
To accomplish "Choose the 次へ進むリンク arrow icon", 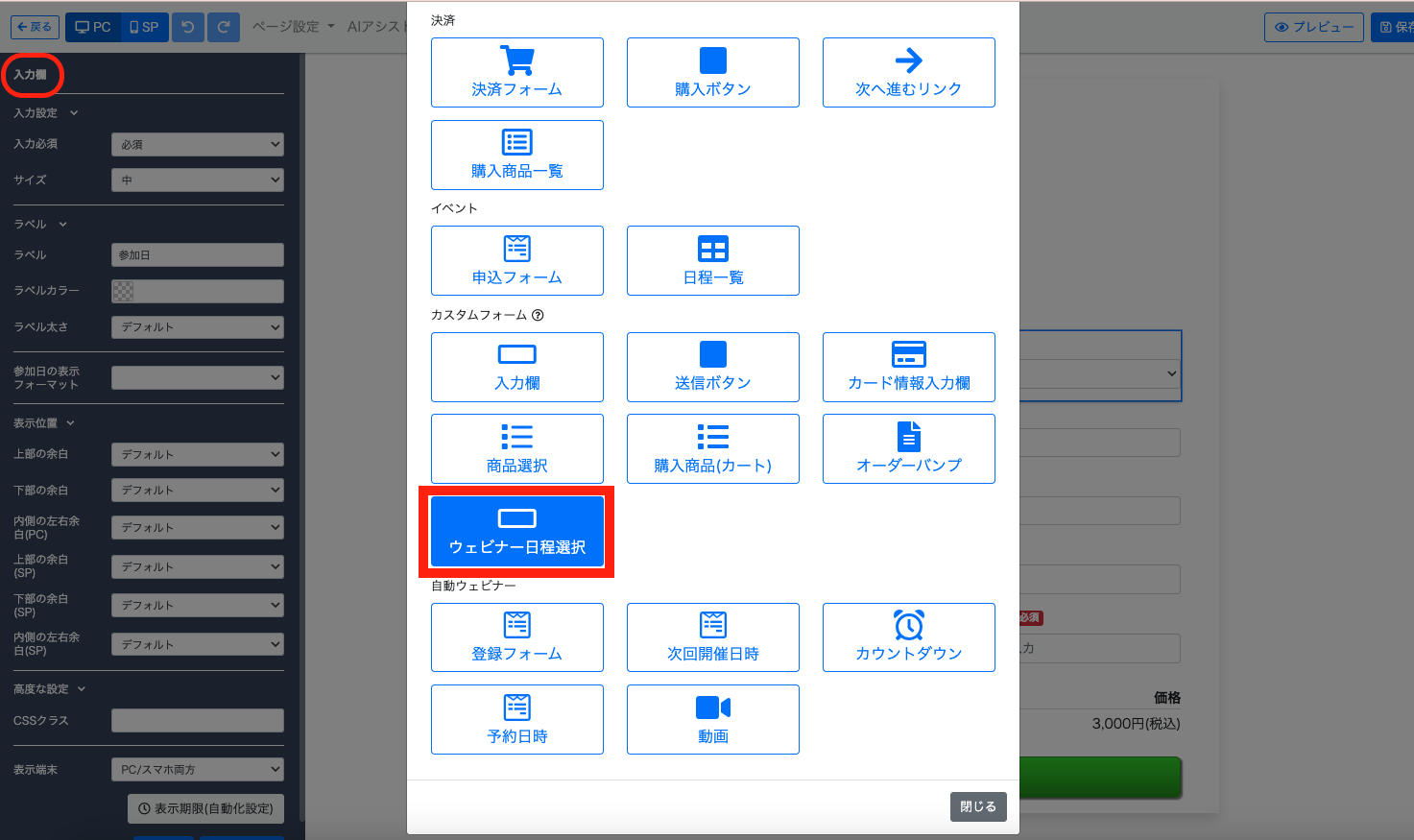I will [x=908, y=60].
